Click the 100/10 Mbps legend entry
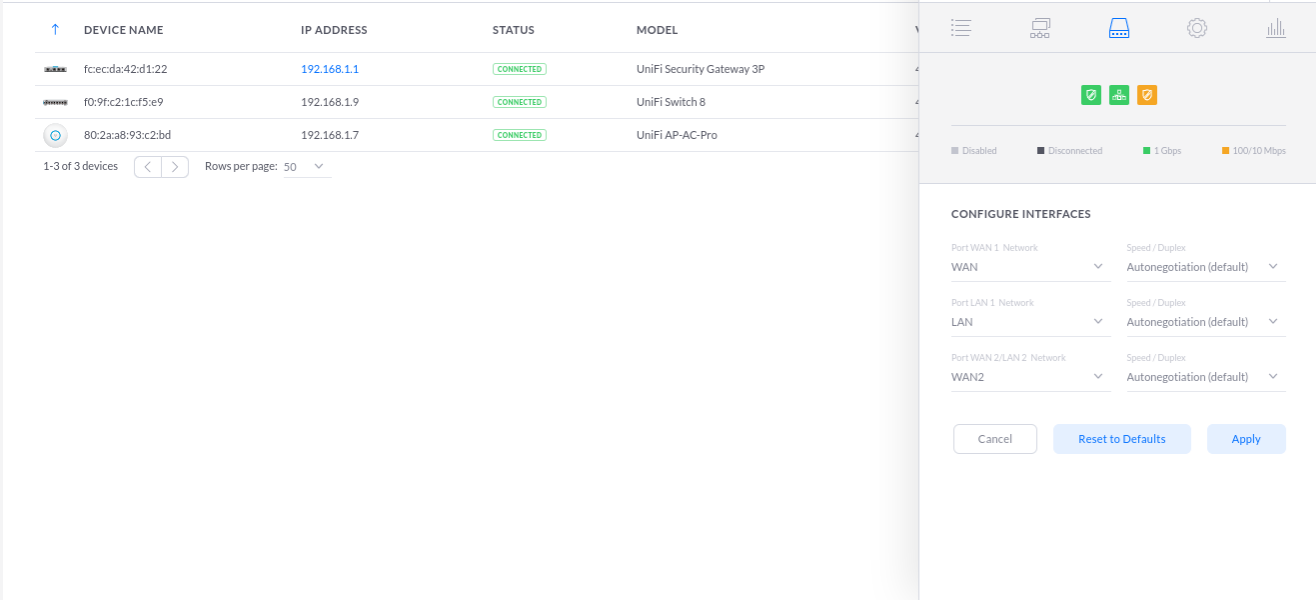1316x600 pixels. coord(1253,151)
